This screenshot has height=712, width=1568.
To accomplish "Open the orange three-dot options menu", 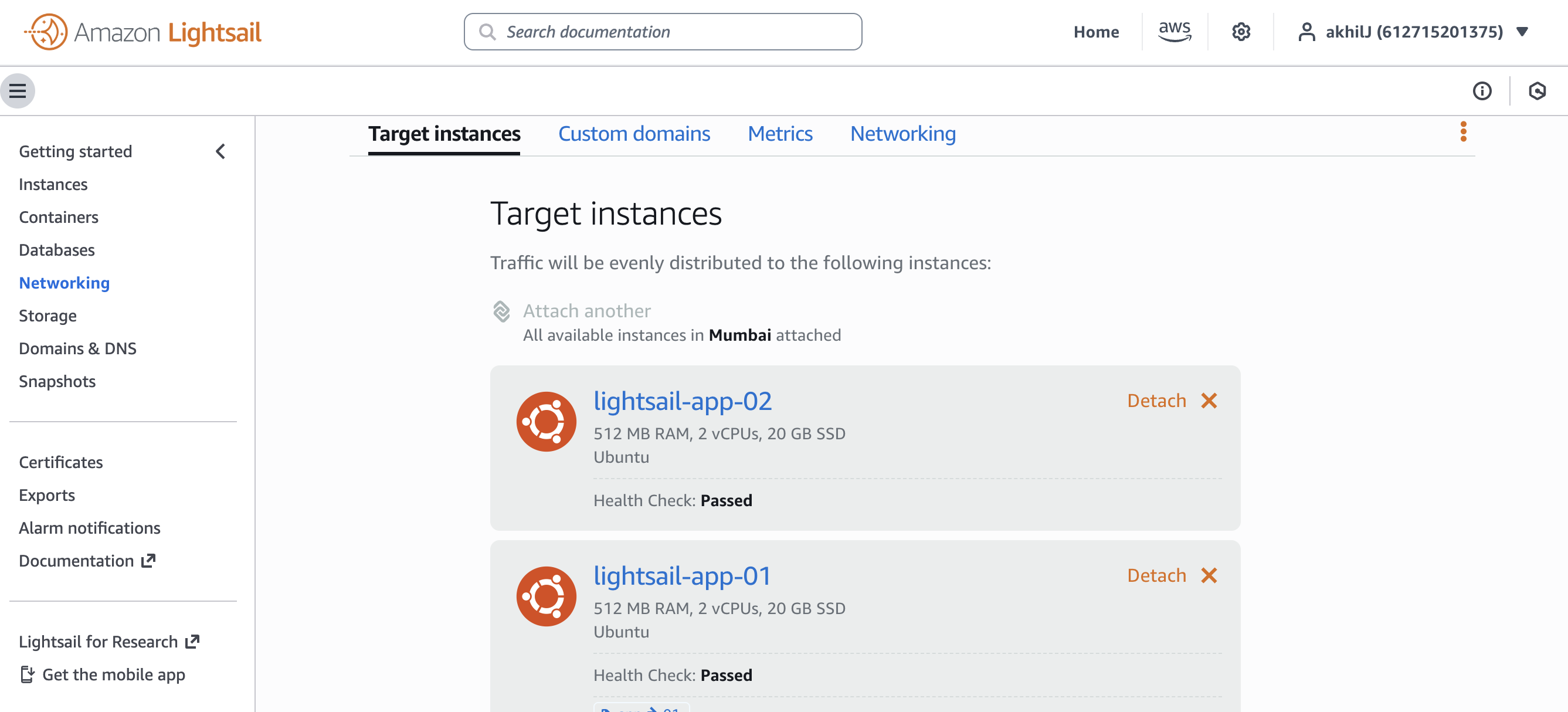I will (1463, 131).
